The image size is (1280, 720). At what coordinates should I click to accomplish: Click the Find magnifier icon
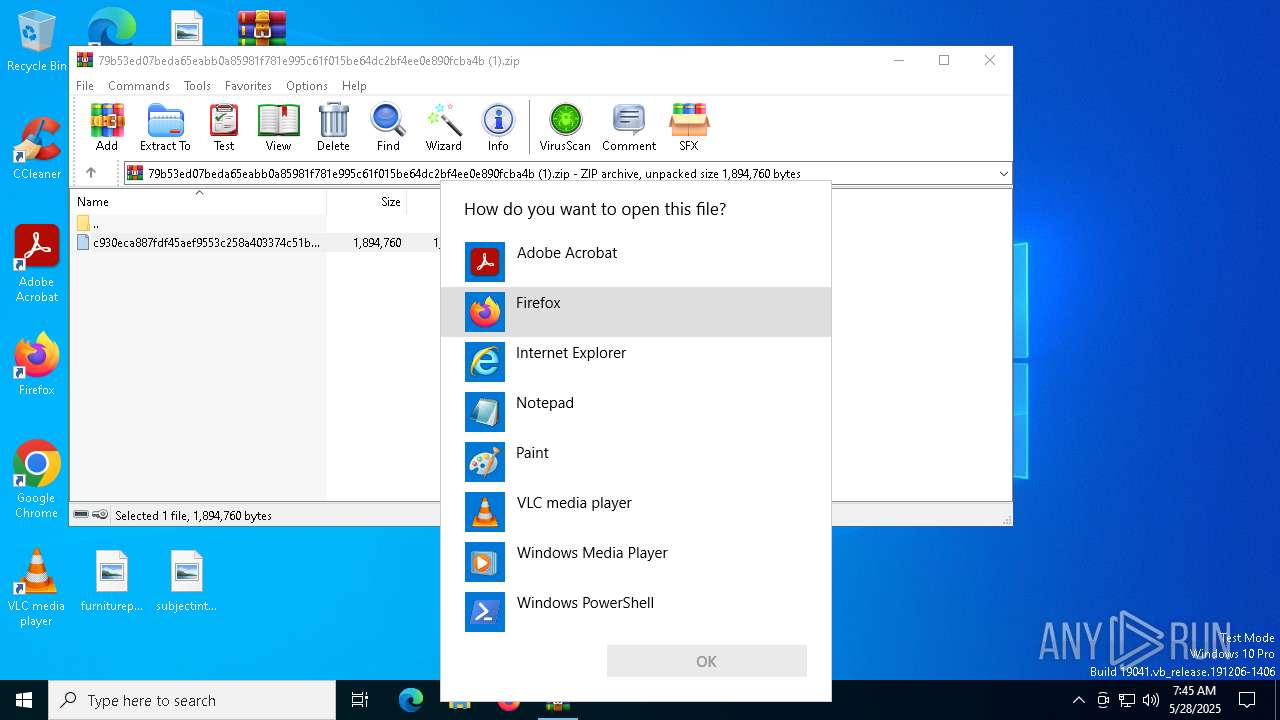point(388,127)
